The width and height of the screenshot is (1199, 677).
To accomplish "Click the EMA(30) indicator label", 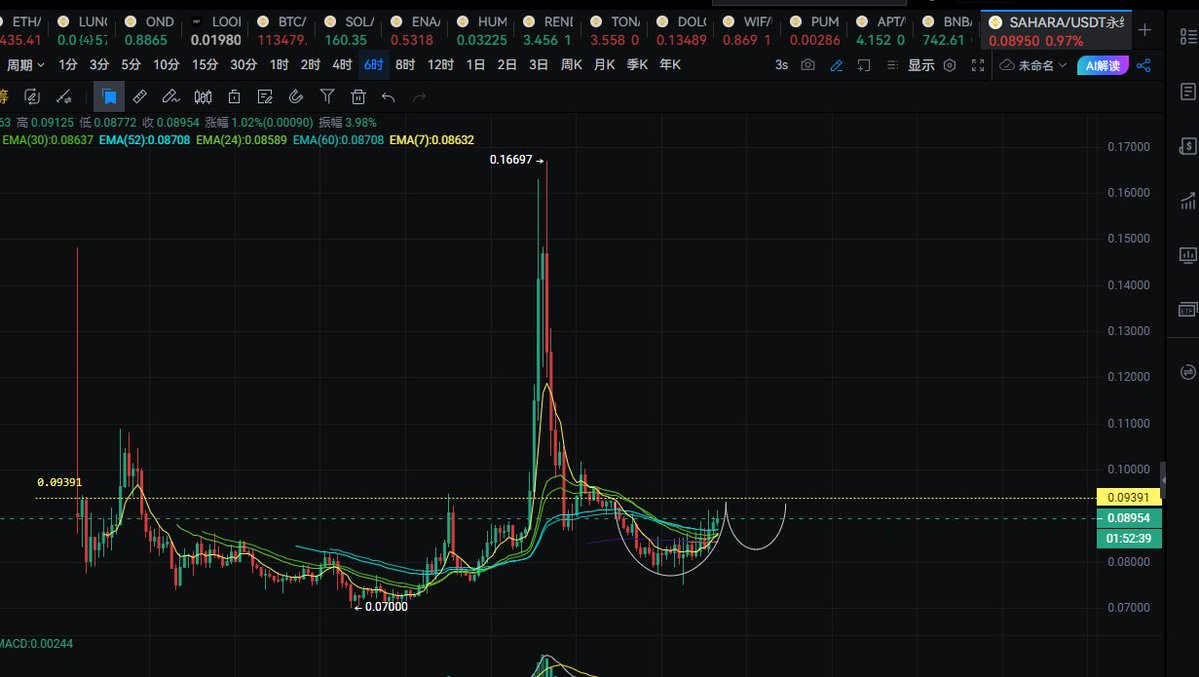I will (x=47, y=140).
